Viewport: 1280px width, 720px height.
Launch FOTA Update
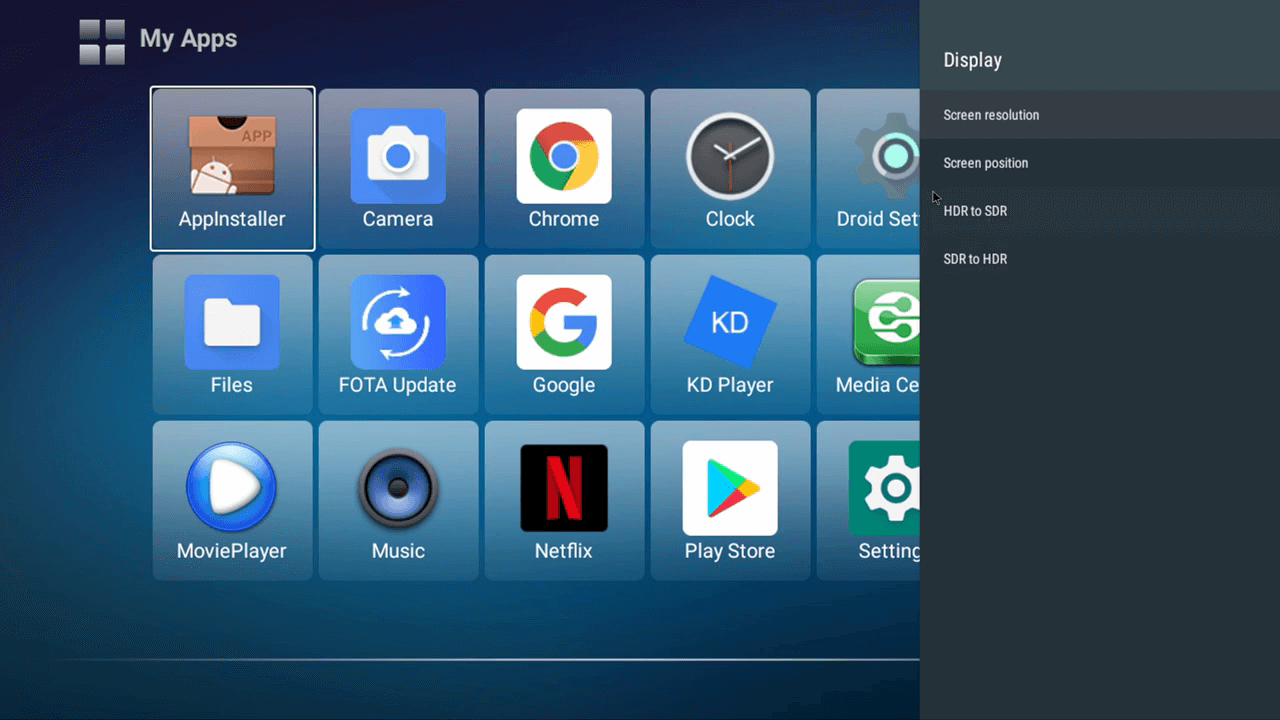point(398,334)
